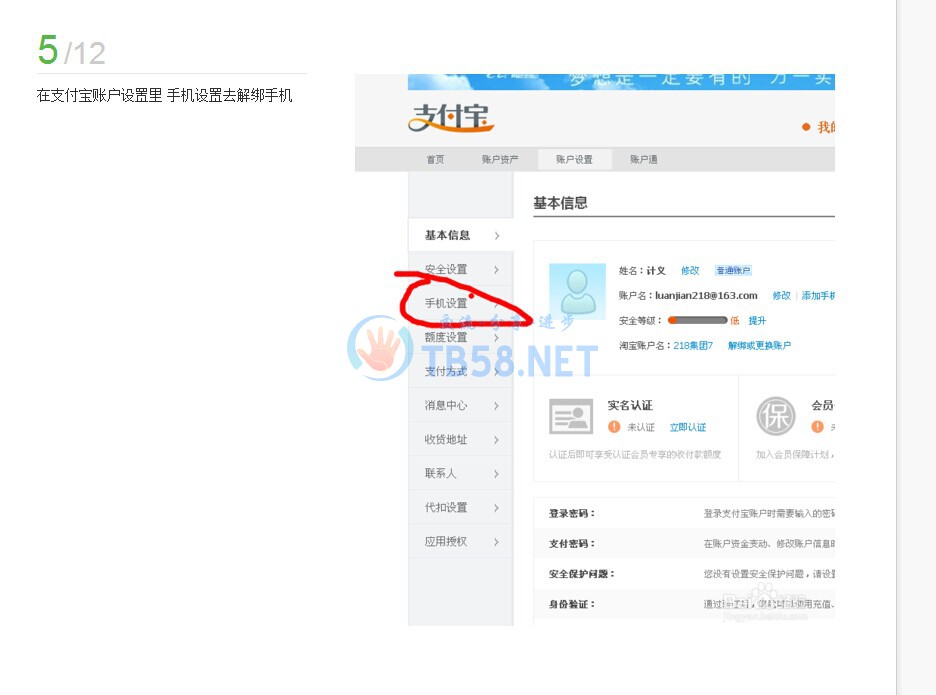This screenshot has height=695, width=936.
Task: Click the 实名认证 ID card icon
Action: tap(570, 416)
